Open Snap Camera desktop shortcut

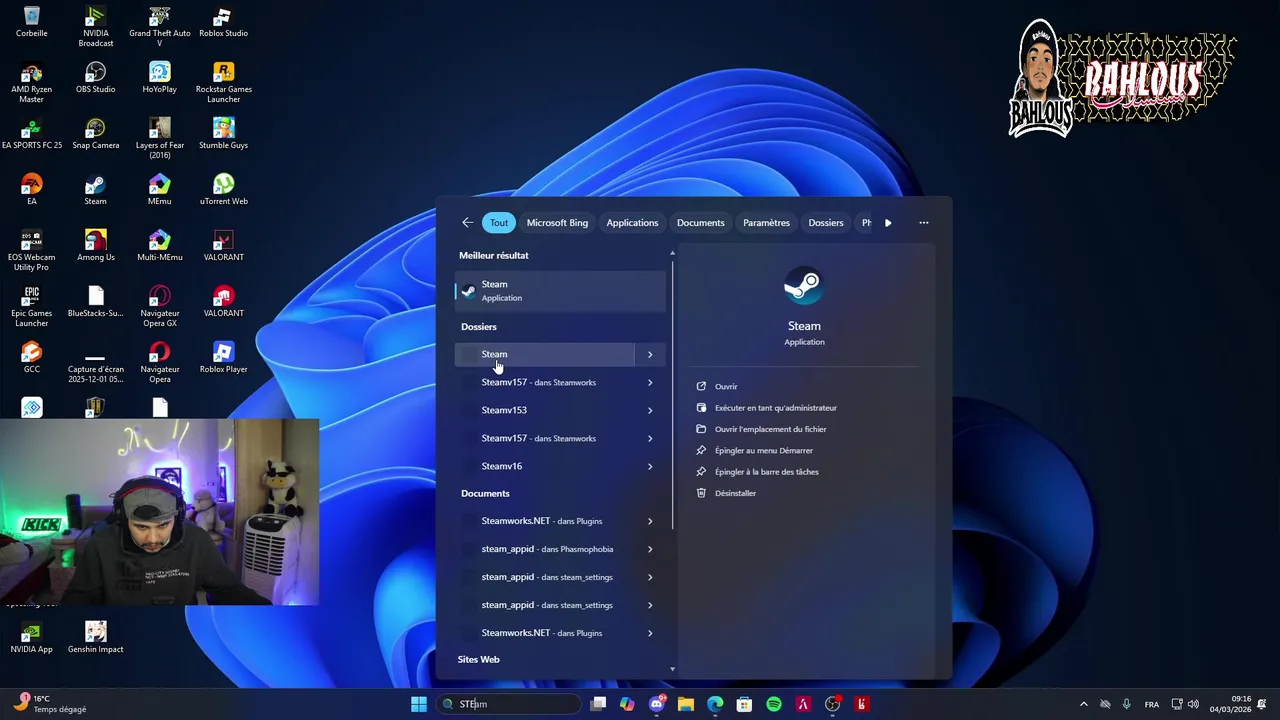point(96,134)
